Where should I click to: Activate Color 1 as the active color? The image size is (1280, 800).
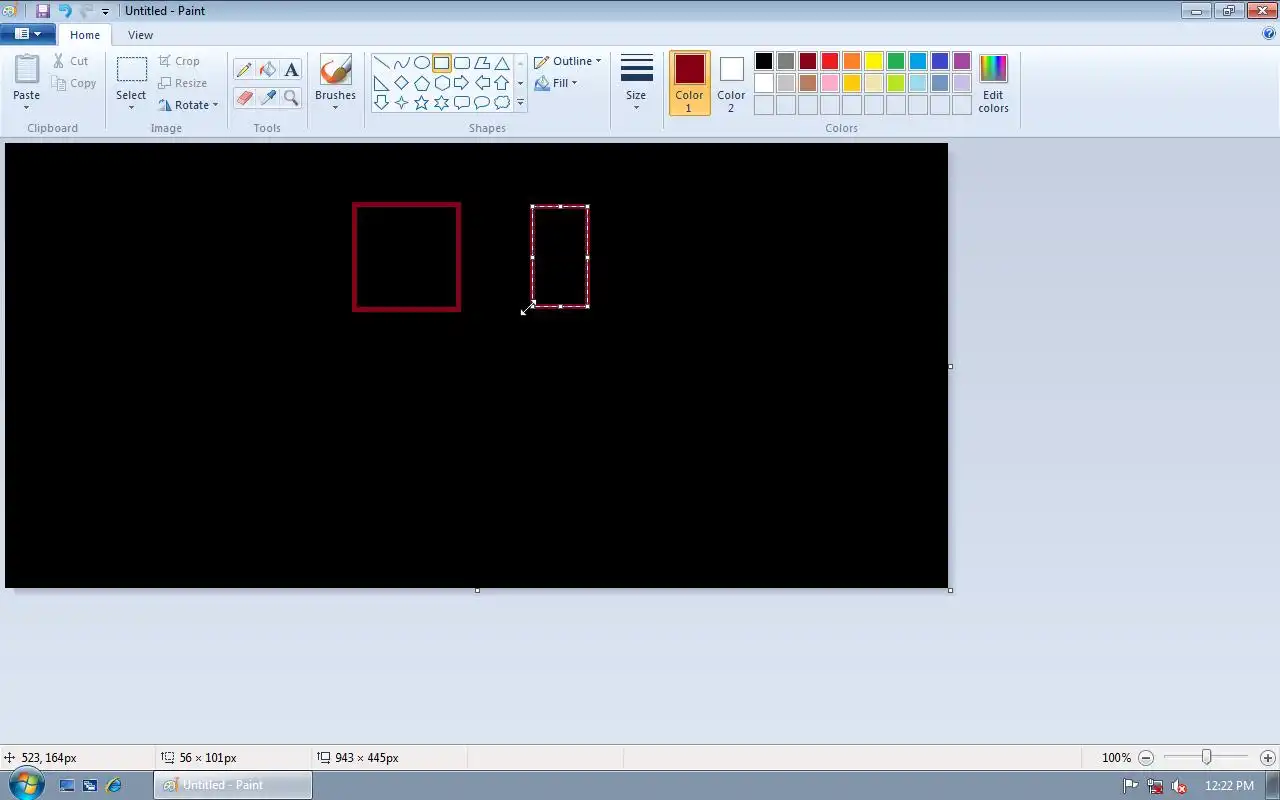pos(689,83)
